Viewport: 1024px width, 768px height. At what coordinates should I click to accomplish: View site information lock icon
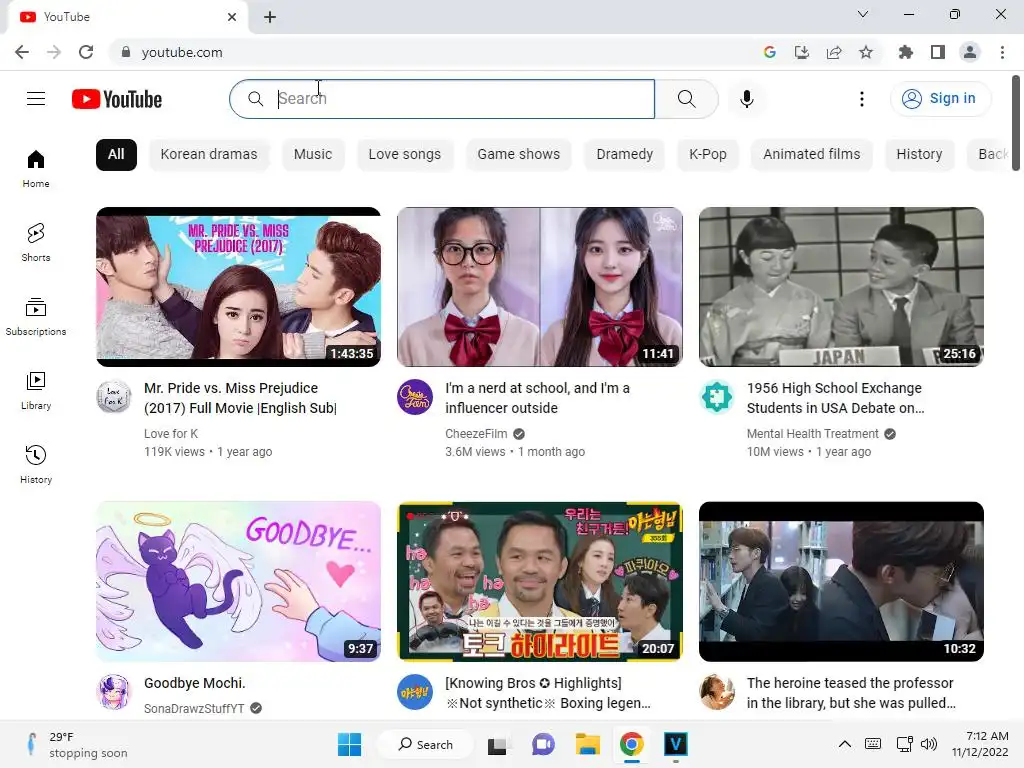click(x=126, y=52)
